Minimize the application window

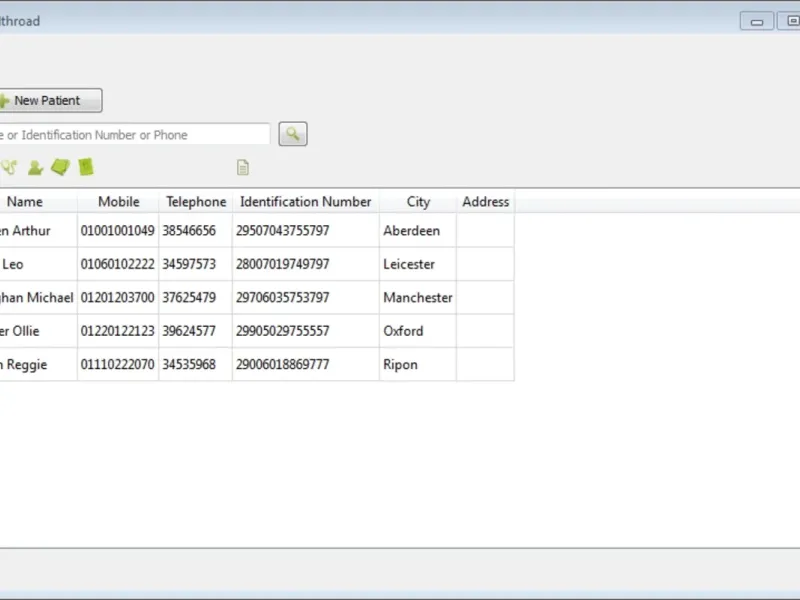click(757, 21)
